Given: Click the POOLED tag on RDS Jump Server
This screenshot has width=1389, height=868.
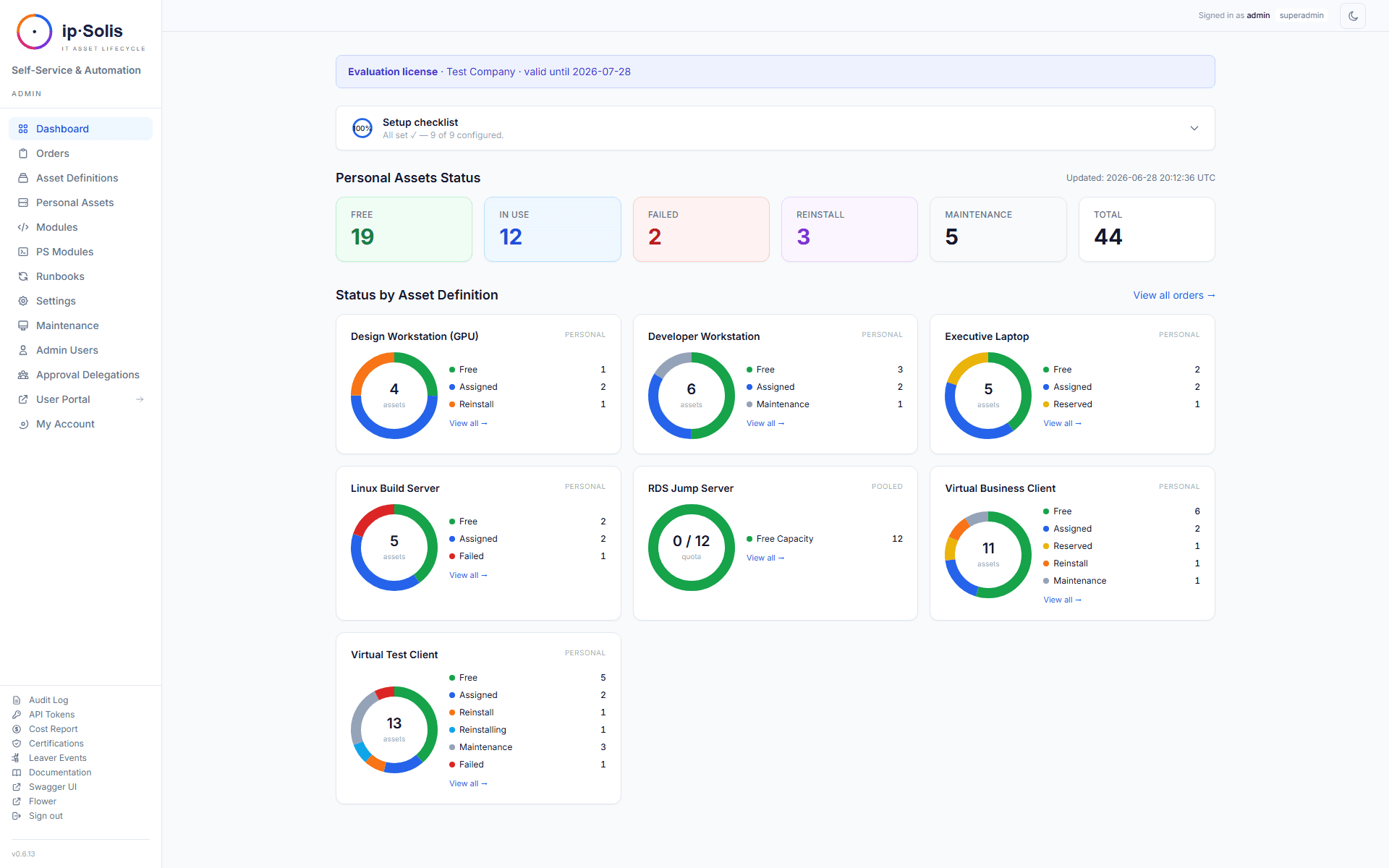Looking at the screenshot, I should (887, 487).
